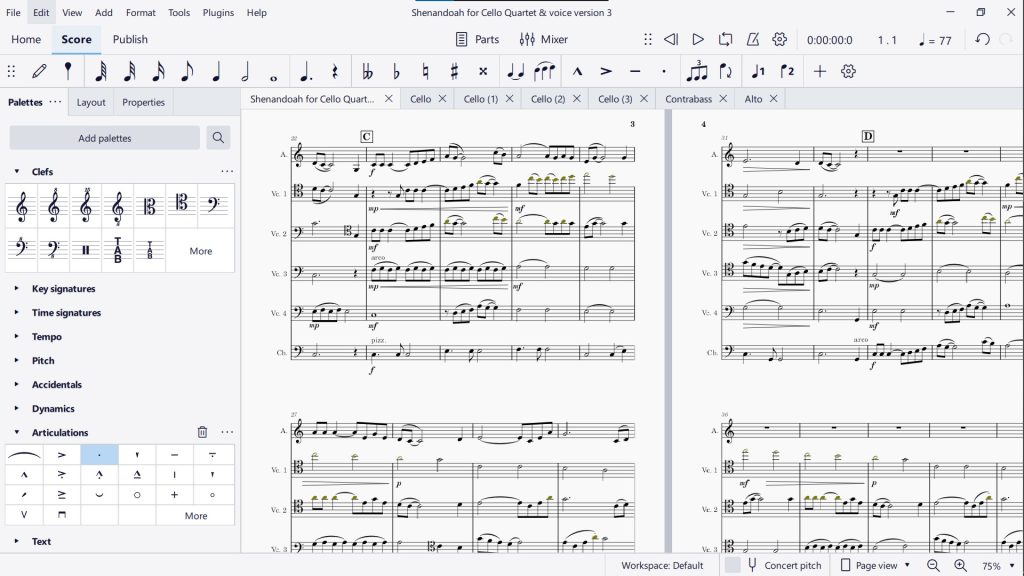The height and width of the screenshot is (576, 1024).
Task: Switch to voice 1
Action: pyautogui.click(x=758, y=72)
